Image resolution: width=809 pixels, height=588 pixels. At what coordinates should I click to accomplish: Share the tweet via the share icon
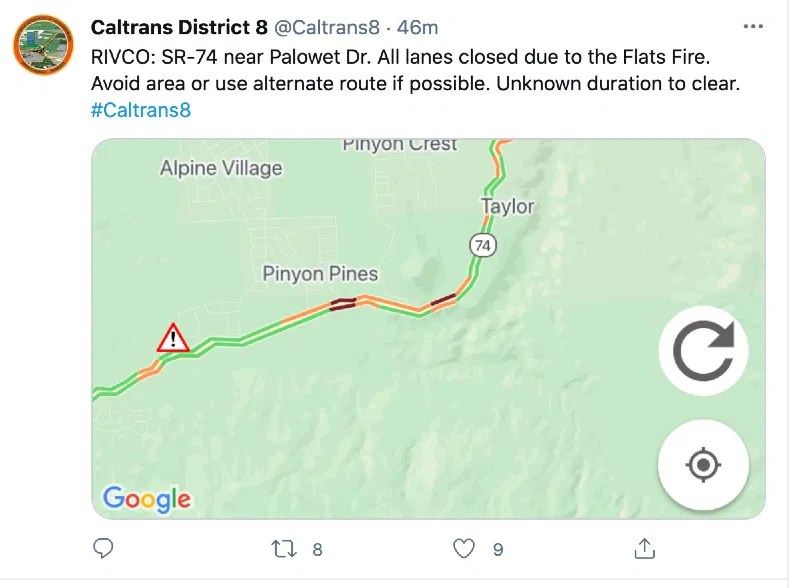(644, 548)
